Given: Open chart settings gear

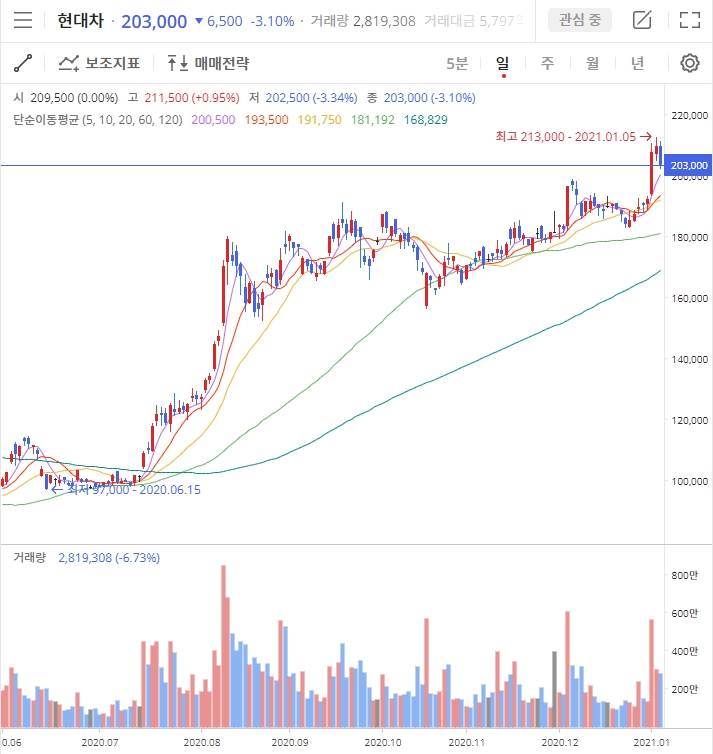Looking at the screenshot, I should click(689, 63).
